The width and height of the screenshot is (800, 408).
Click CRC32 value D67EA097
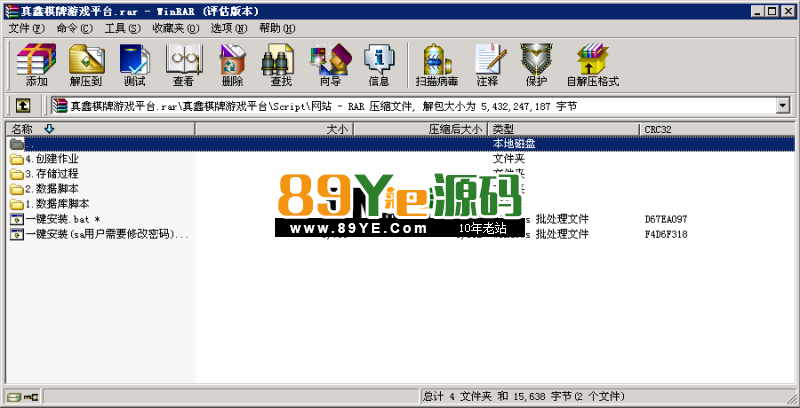click(x=666, y=220)
